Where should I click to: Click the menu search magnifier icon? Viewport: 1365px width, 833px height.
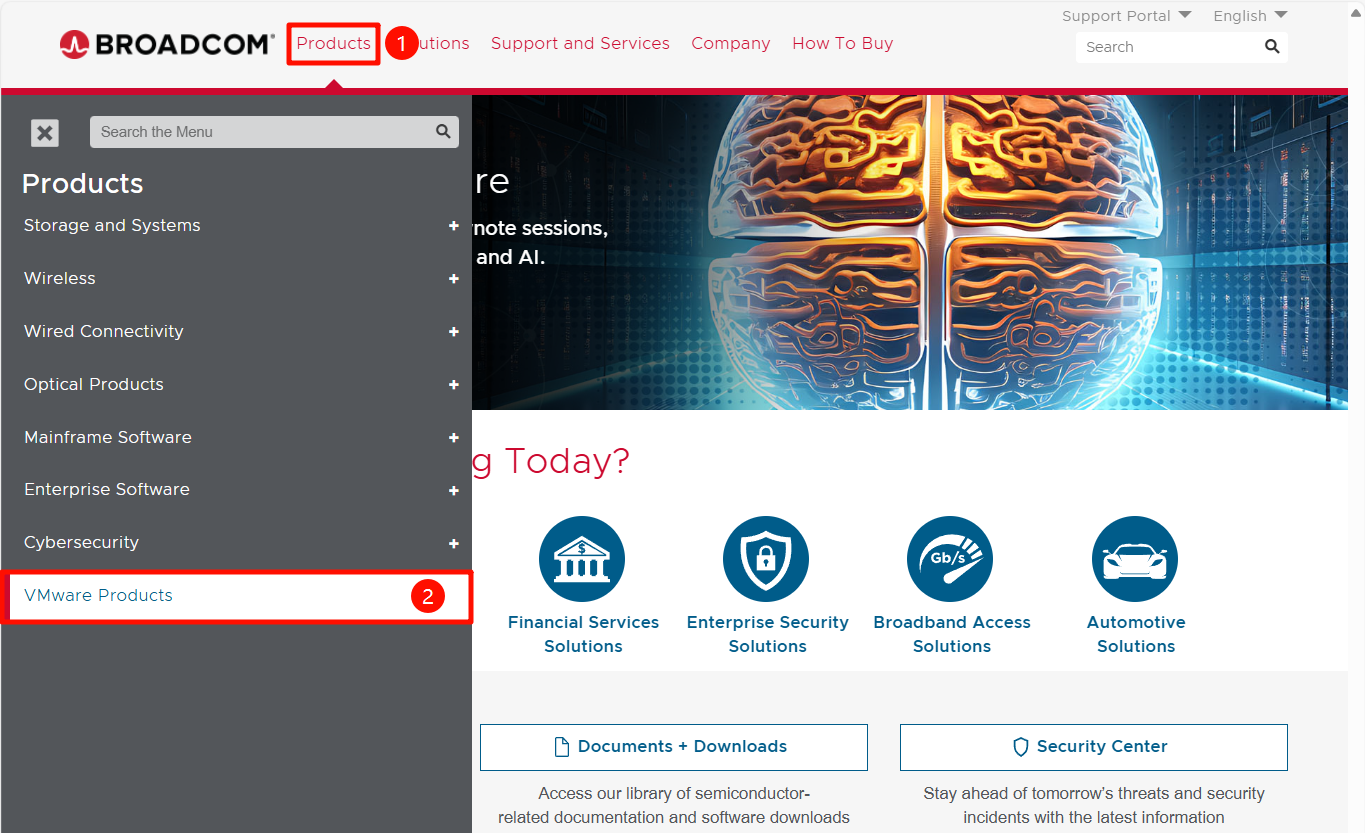click(x=443, y=132)
